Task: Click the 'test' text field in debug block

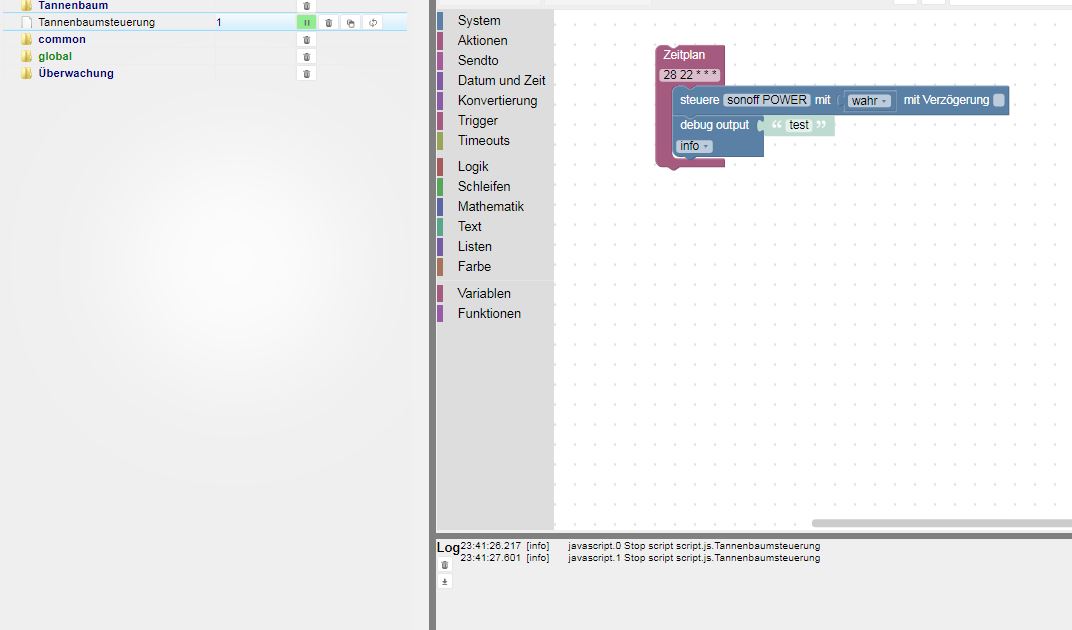Action: pos(798,126)
